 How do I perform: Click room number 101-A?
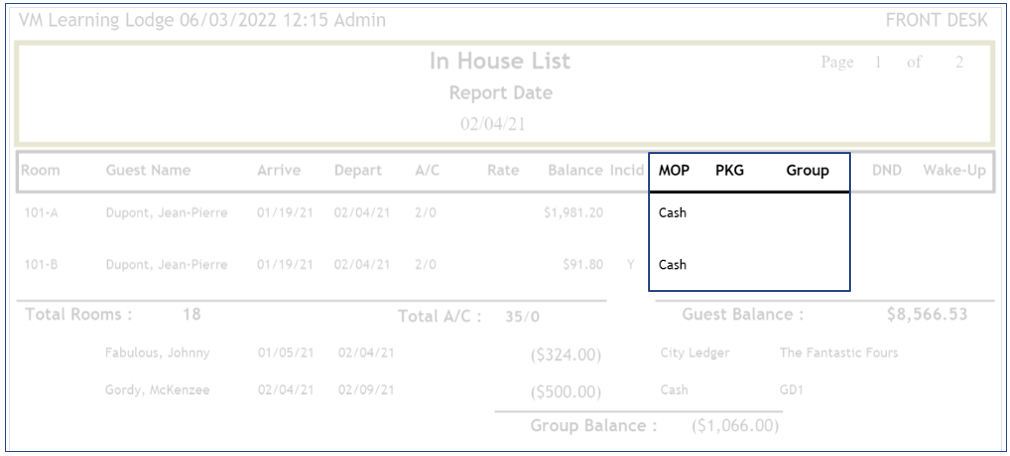tap(40, 213)
